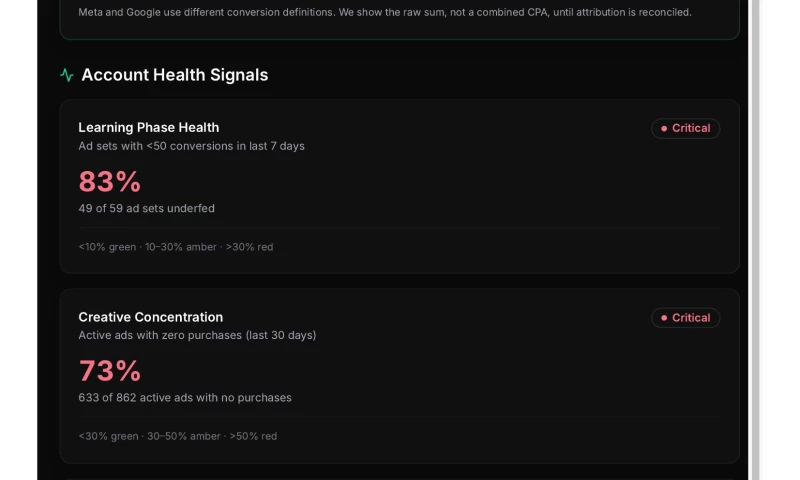The height and width of the screenshot is (480, 800).
Task: Click the vertical scrollbar on the right edge
Action: point(755,240)
